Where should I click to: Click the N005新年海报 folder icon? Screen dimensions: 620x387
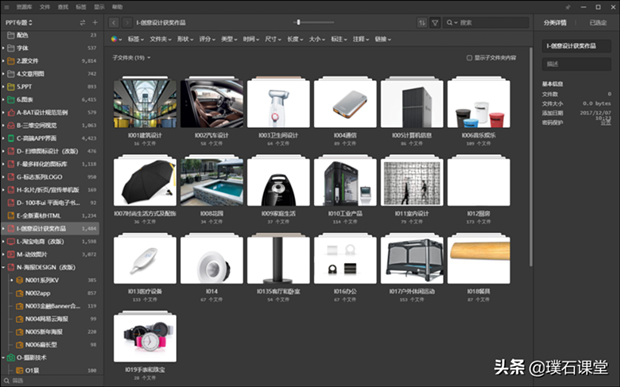(x=19, y=332)
